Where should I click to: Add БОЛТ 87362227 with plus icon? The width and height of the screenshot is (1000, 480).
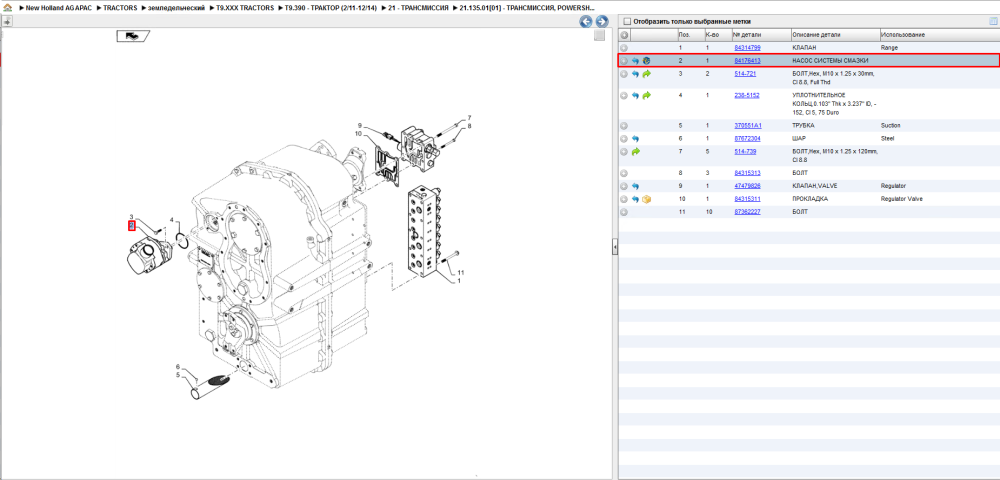(x=624, y=212)
